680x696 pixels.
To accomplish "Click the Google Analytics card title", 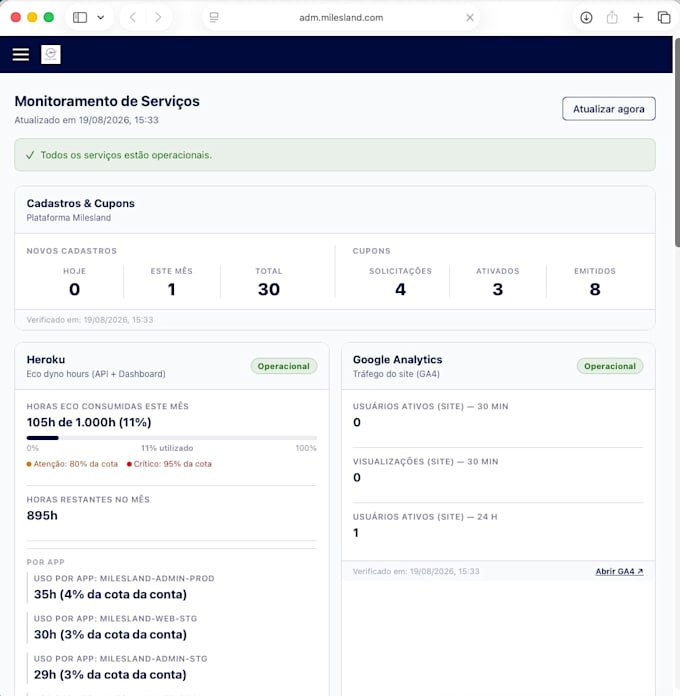I will 397,360.
